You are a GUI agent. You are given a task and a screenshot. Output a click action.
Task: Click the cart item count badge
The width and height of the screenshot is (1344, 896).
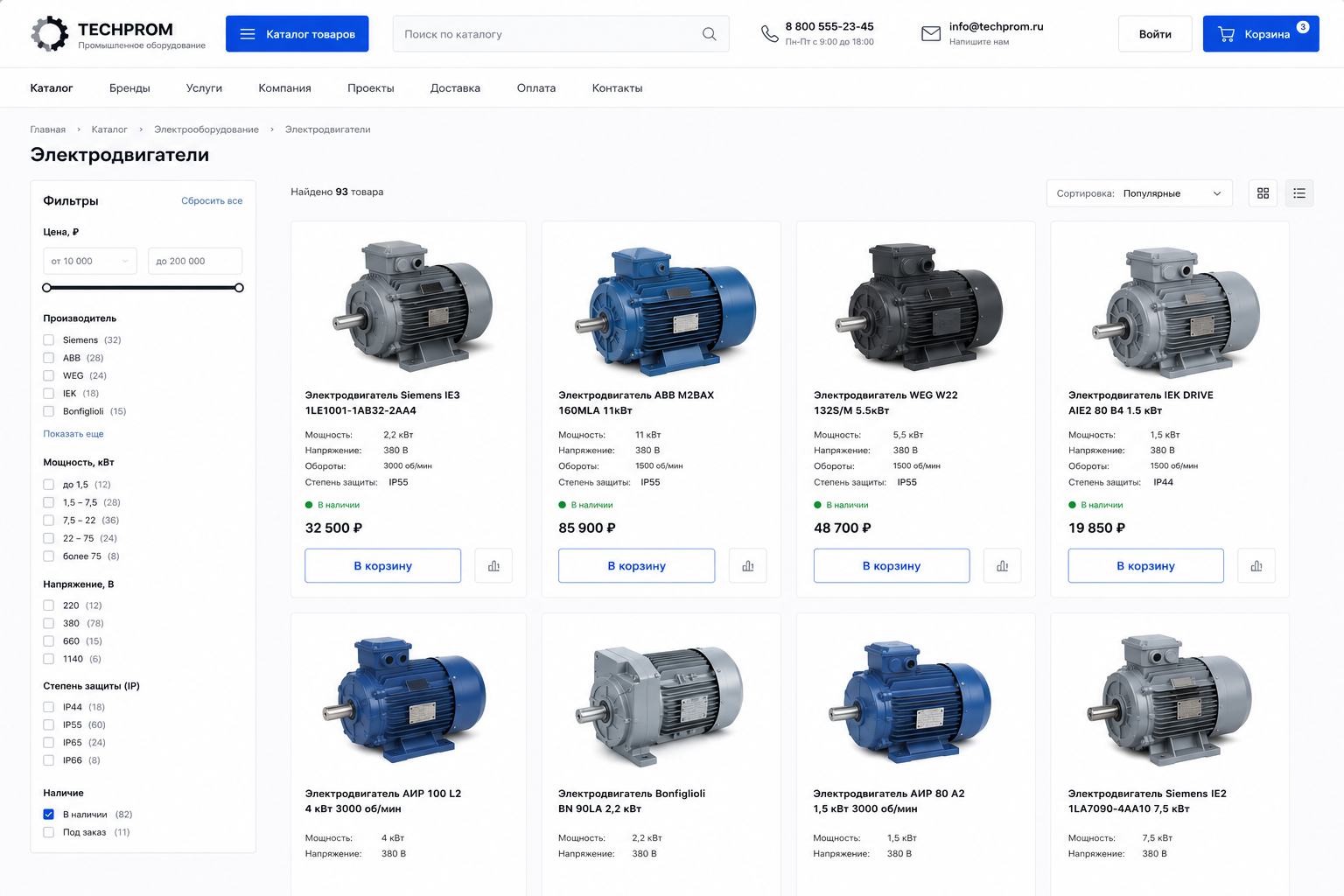click(1303, 27)
